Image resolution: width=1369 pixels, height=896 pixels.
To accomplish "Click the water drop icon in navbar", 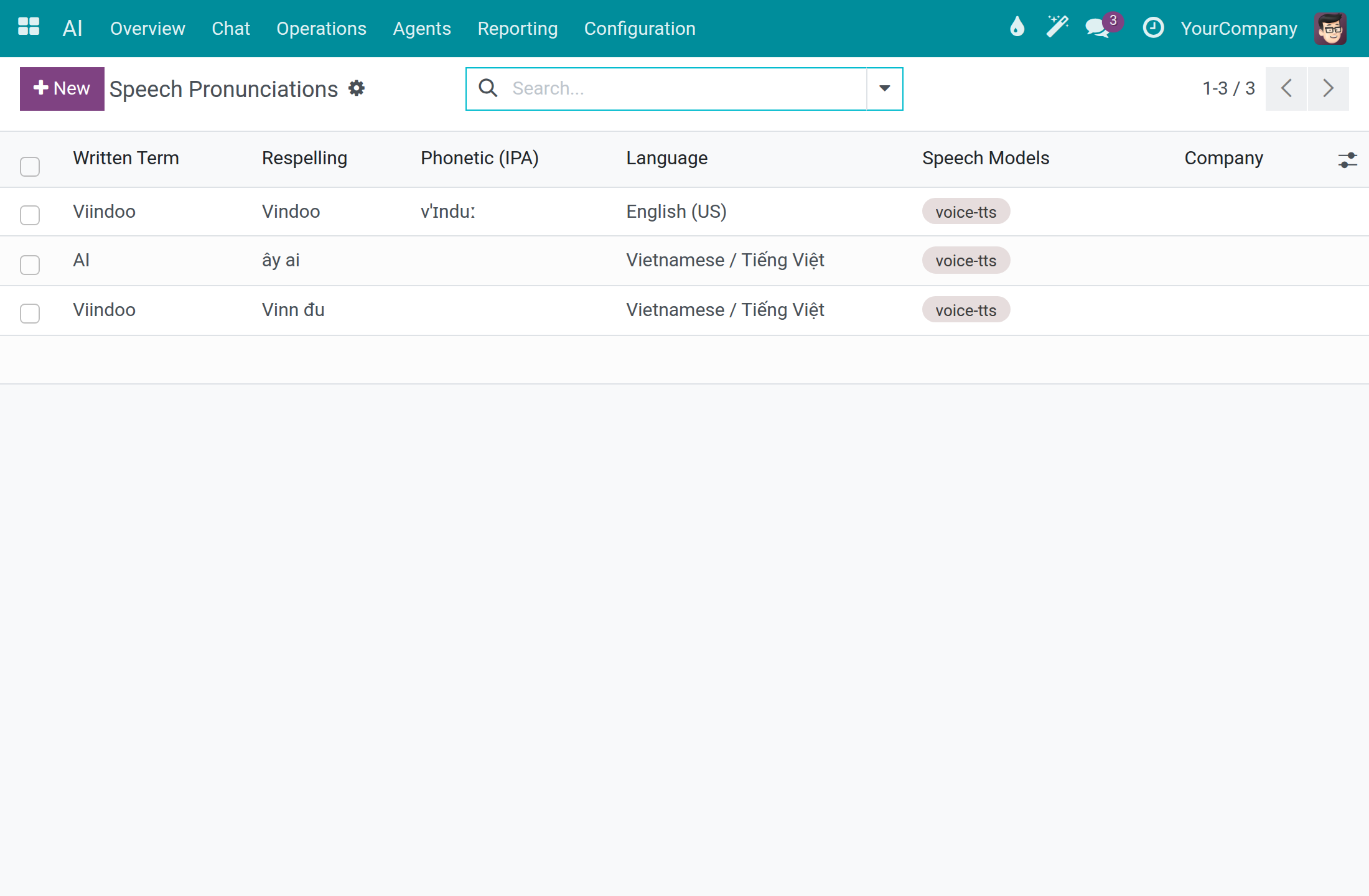I will tap(1017, 27).
